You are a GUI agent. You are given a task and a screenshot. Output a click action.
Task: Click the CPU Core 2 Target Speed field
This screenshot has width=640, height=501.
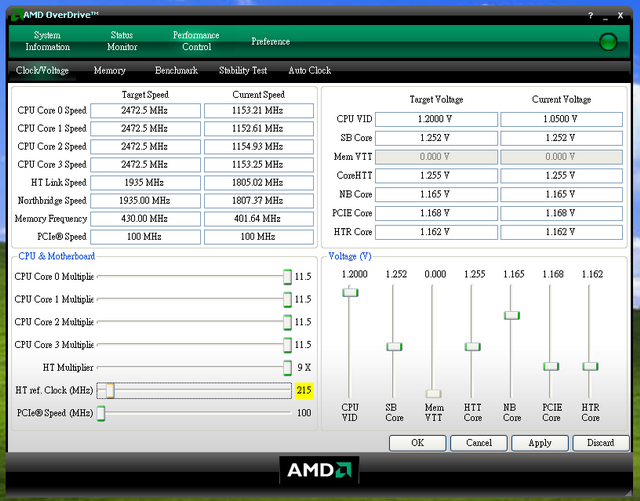coord(145,147)
